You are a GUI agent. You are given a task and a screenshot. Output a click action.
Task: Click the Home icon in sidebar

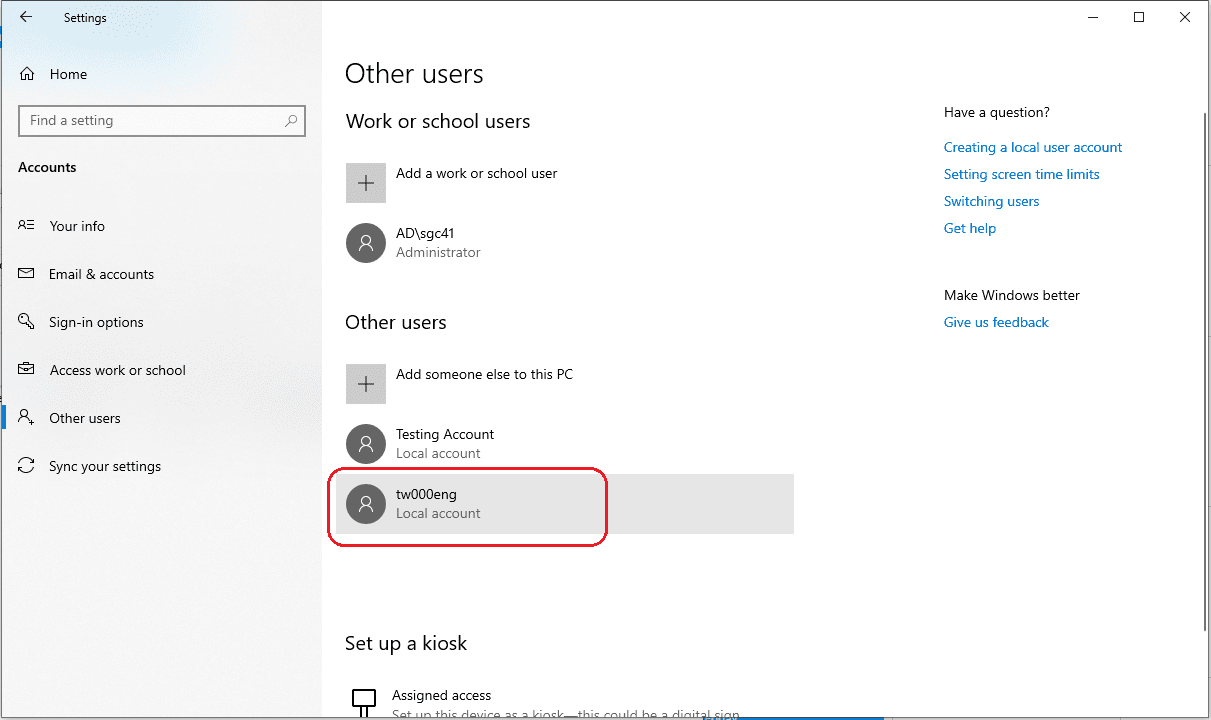click(x=27, y=74)
